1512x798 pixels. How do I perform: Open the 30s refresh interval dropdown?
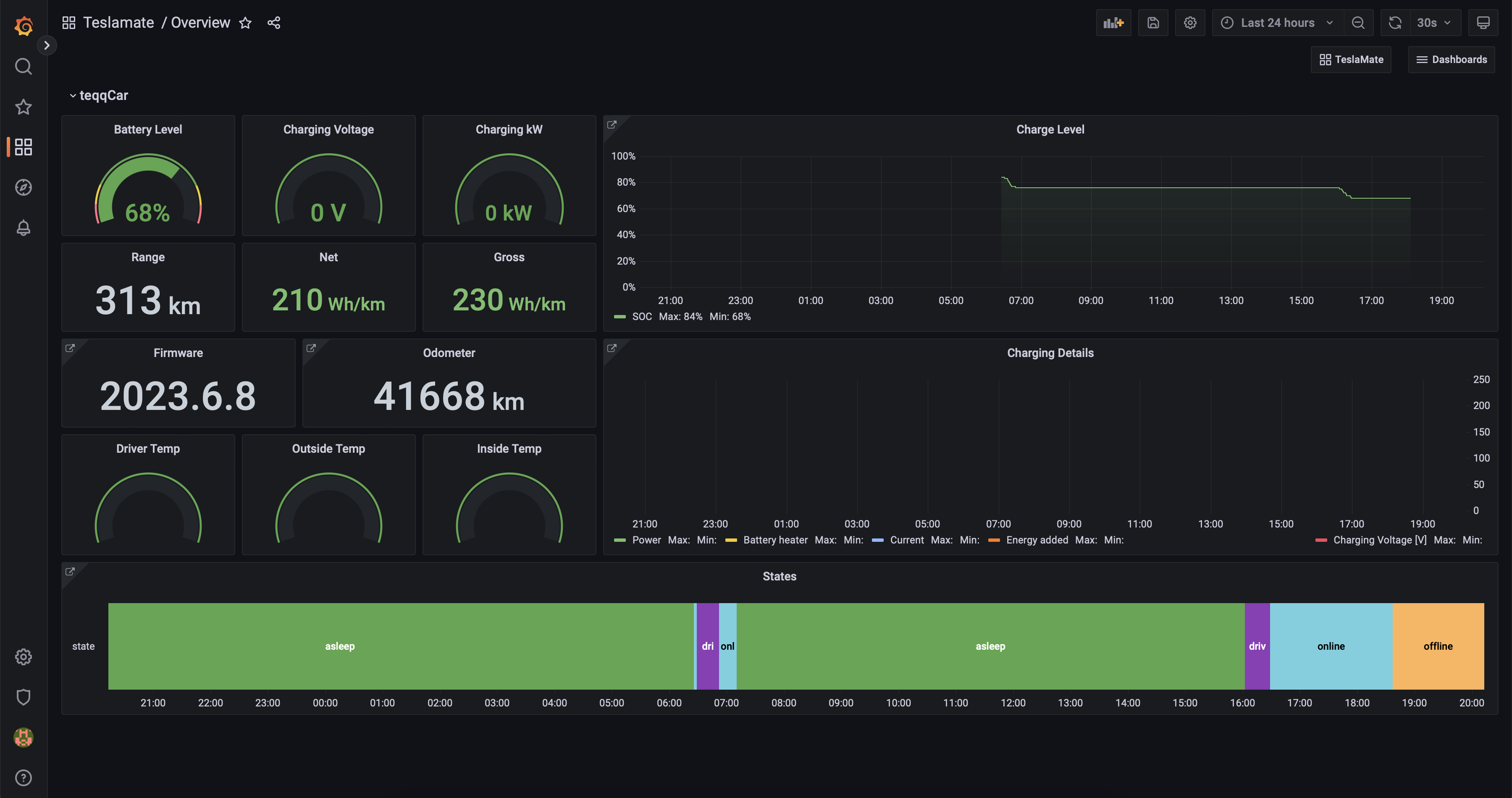tap(1431, 22)
